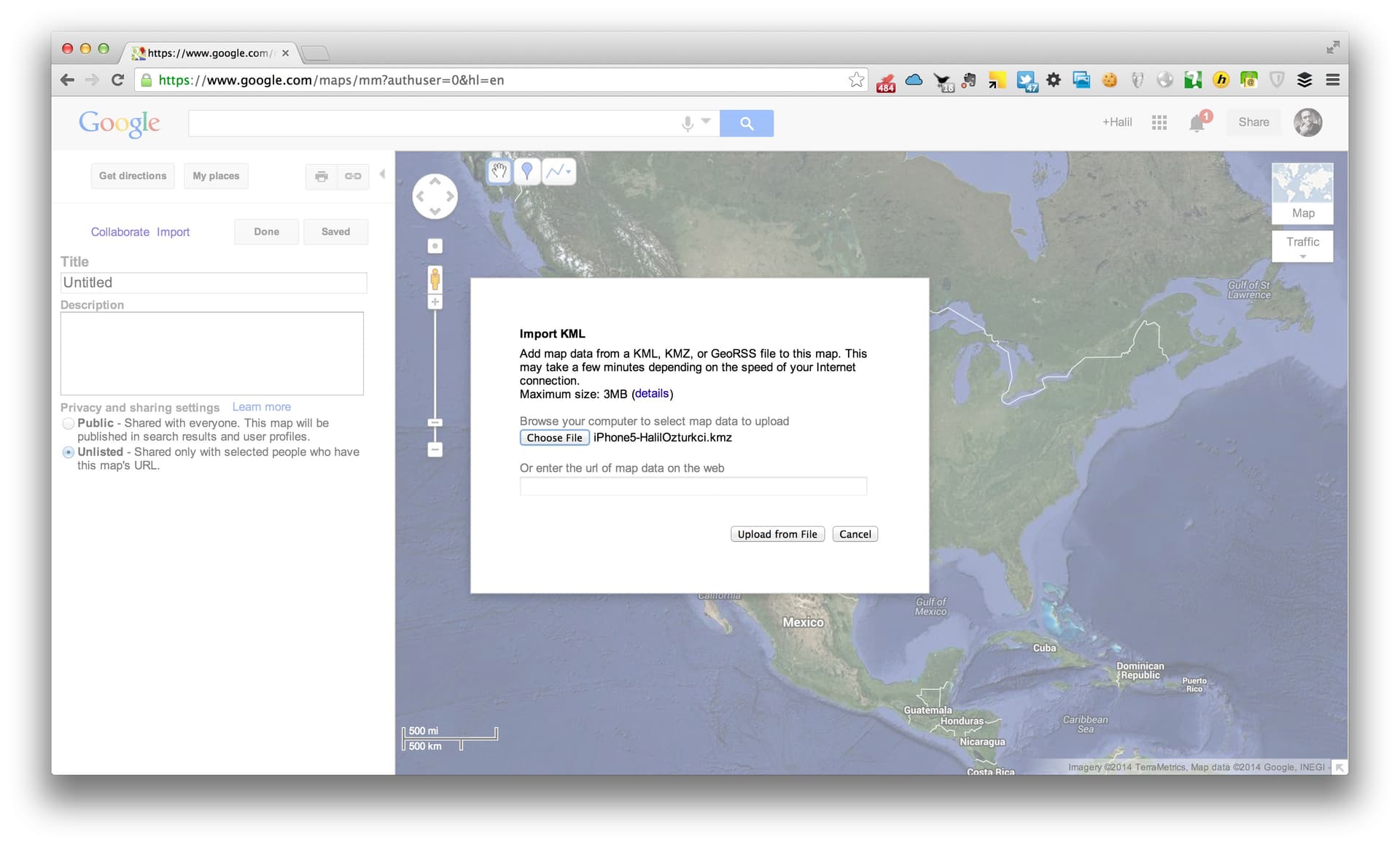Click the zoom slider track
This screenshot has width=1400, height=846.
tap(435, 365)
